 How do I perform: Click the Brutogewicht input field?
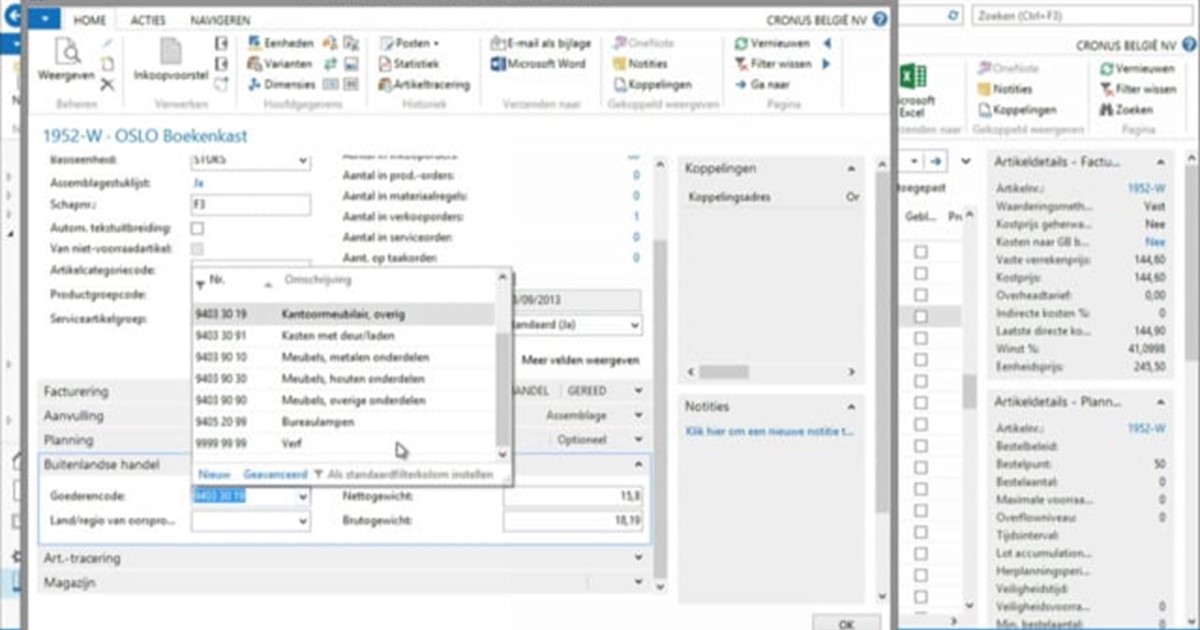[x=574, y=521]
